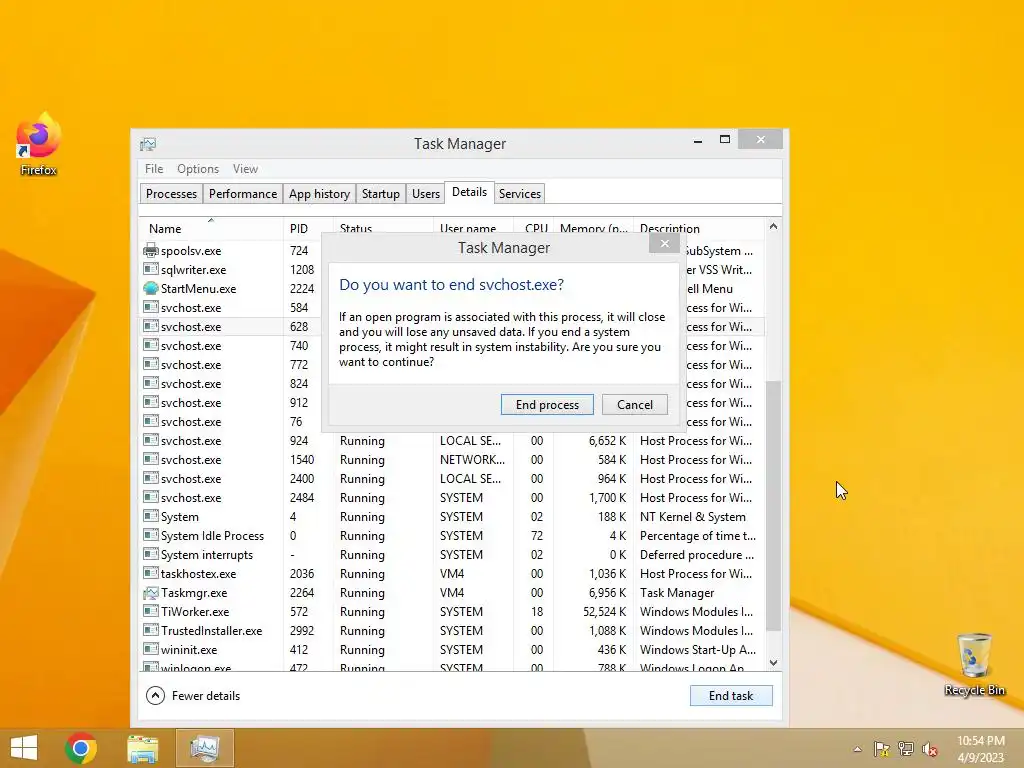1024x768 pixels.
Task: Open the View menu
Action: pyautogui.click(x=246, y=168)
